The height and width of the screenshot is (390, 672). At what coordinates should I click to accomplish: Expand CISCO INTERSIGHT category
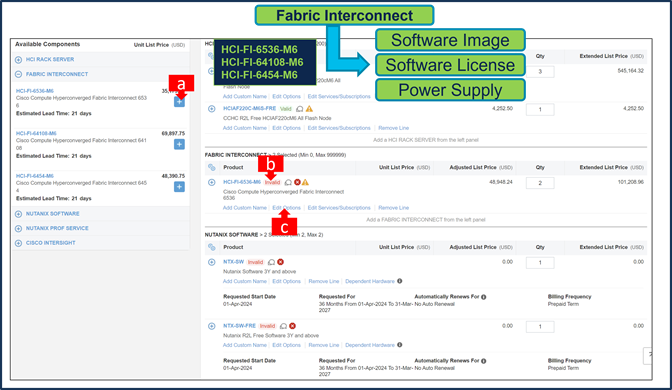[x=18, y=243]
